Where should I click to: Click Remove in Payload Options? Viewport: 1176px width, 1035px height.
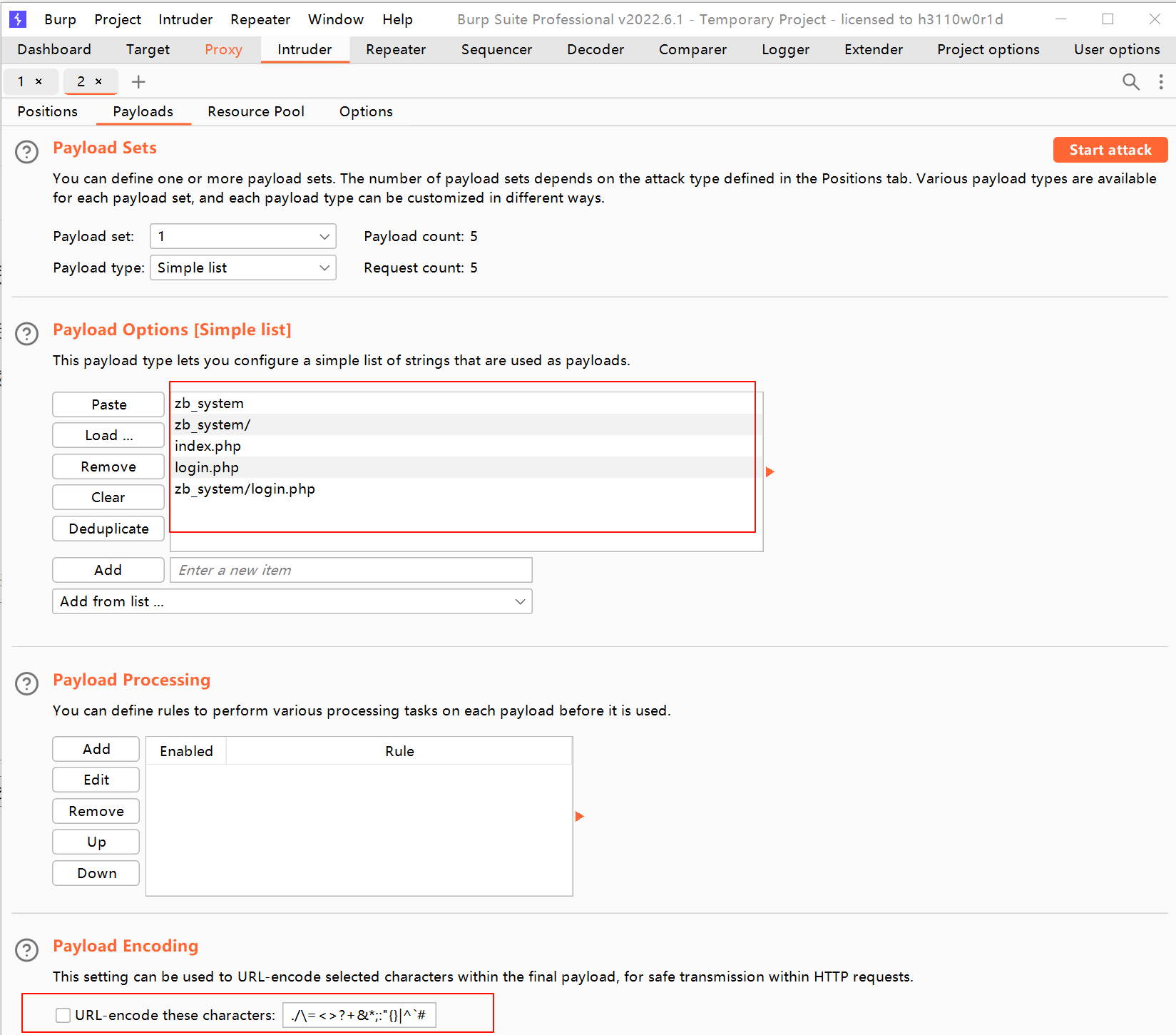coord(108,466)
